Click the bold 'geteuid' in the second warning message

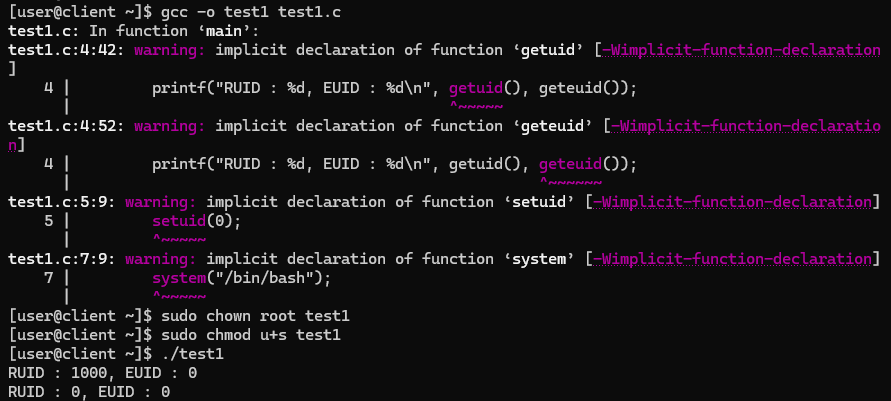552,126
